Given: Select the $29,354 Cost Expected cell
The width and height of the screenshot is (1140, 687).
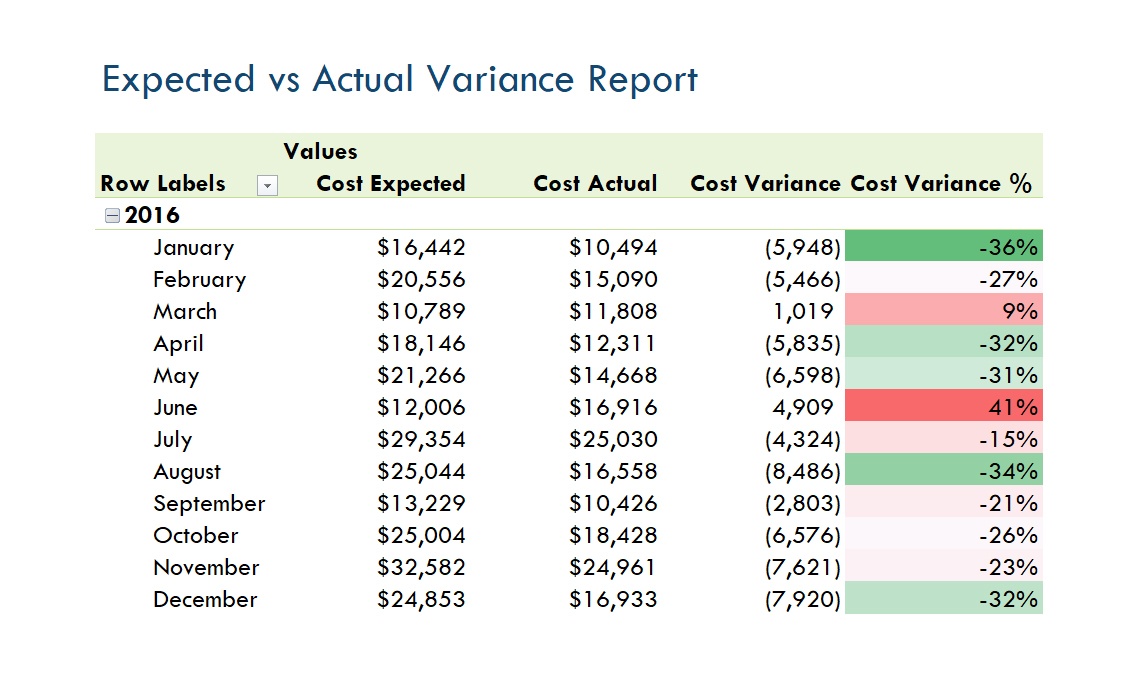Looking at the screenshot, I should (421, 439).
